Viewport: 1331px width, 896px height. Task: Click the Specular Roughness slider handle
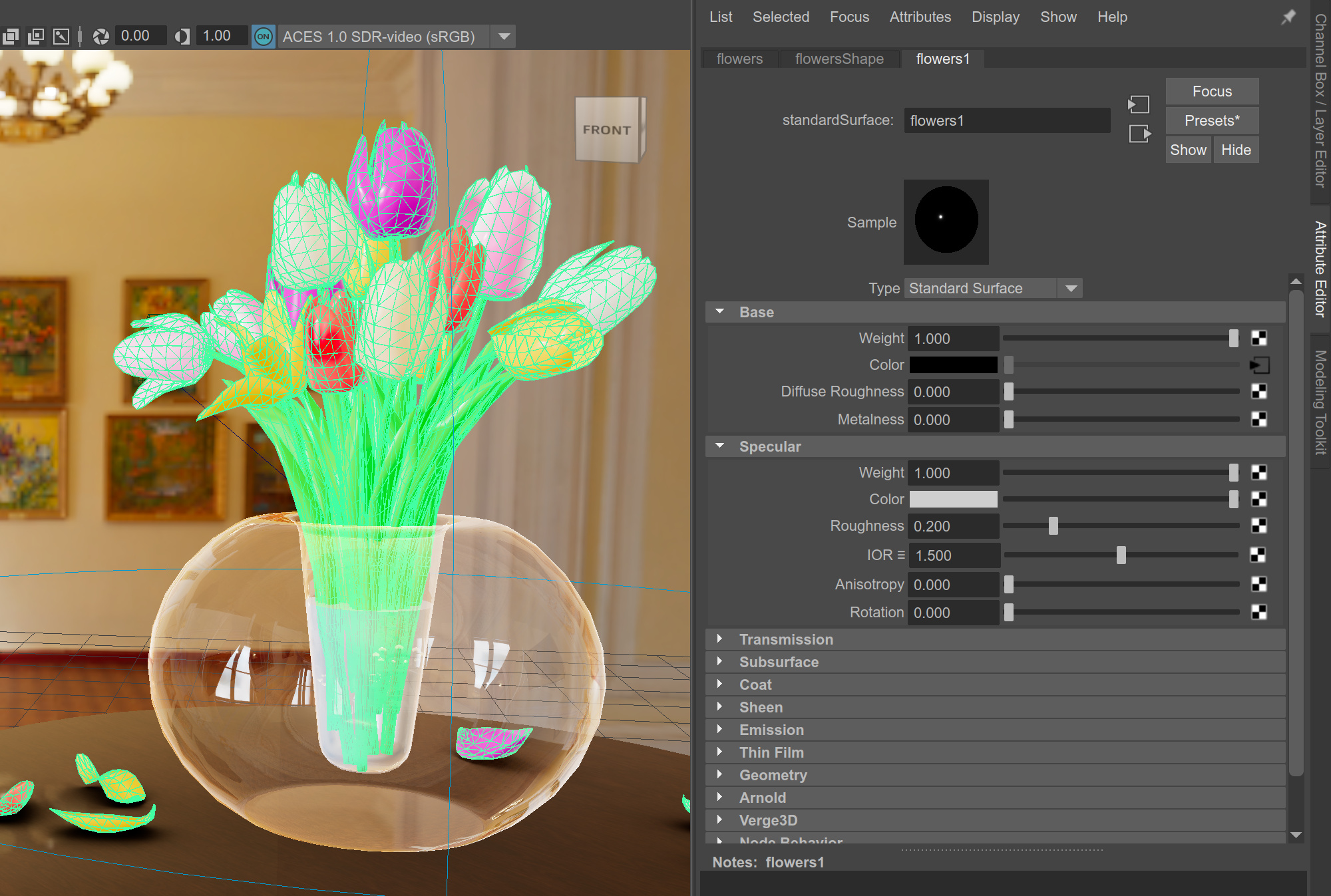coord(1053,526)
